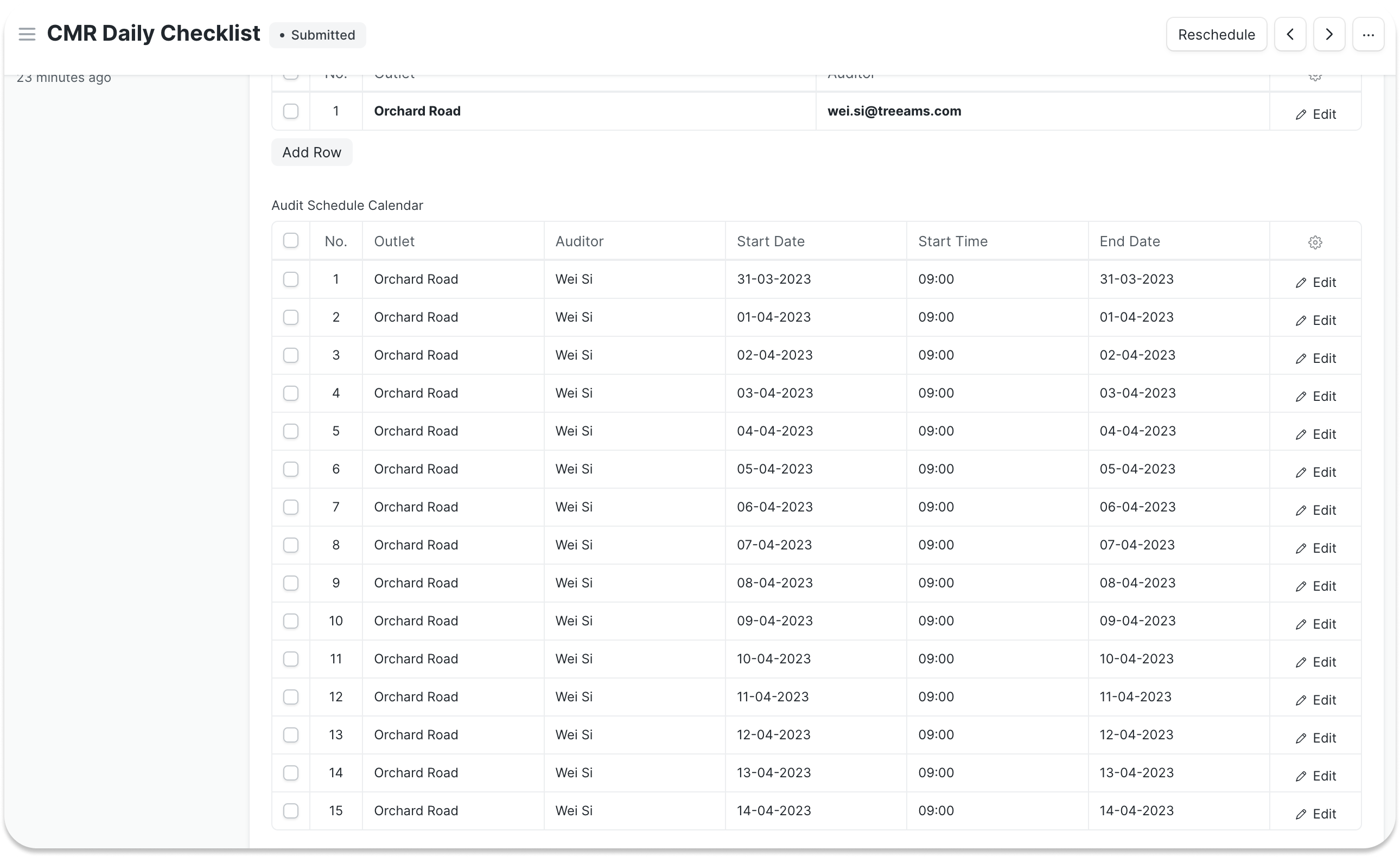Click the Submitted status badge

tap(317, 35)
